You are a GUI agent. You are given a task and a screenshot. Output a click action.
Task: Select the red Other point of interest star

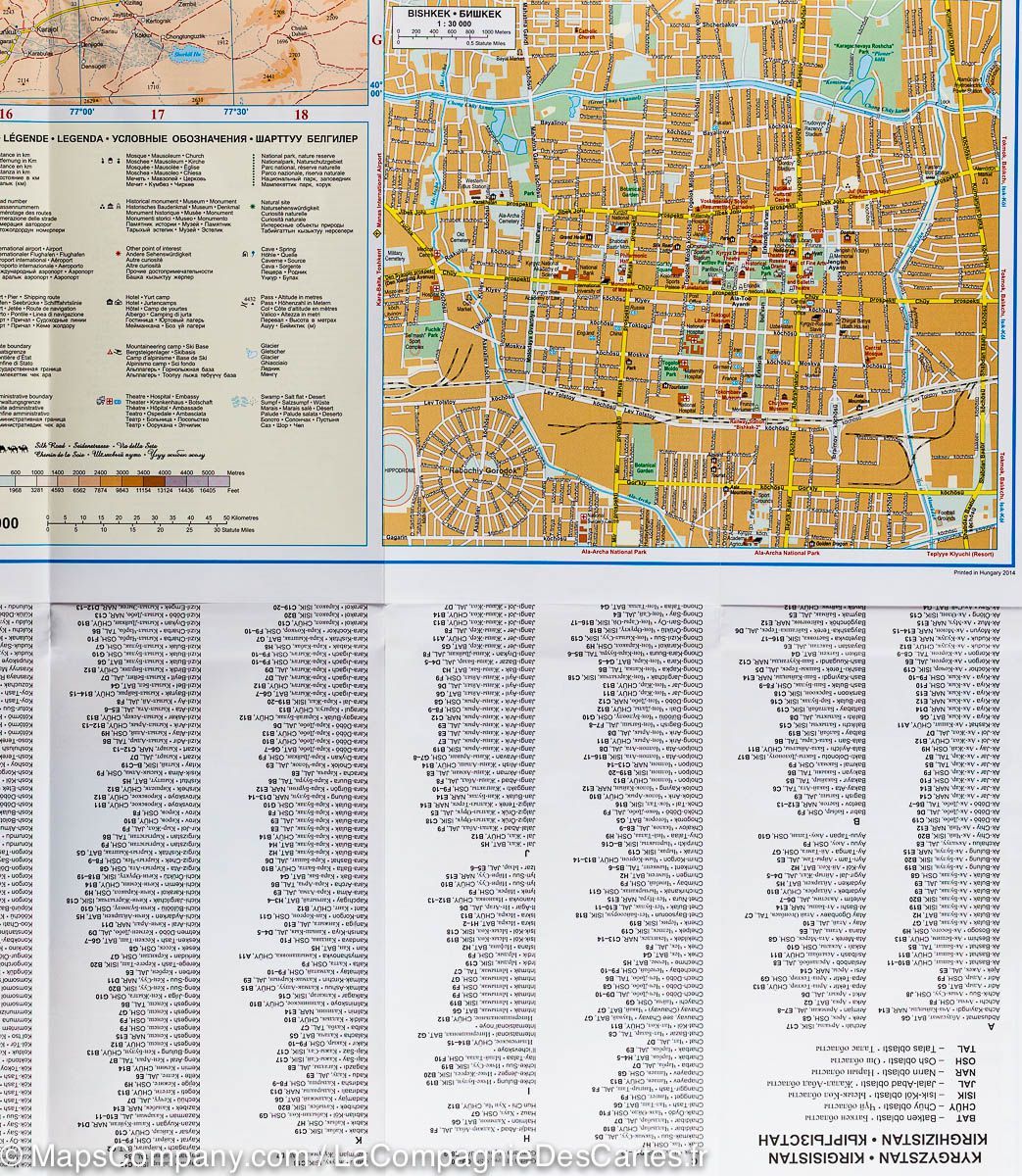(118, 253)
